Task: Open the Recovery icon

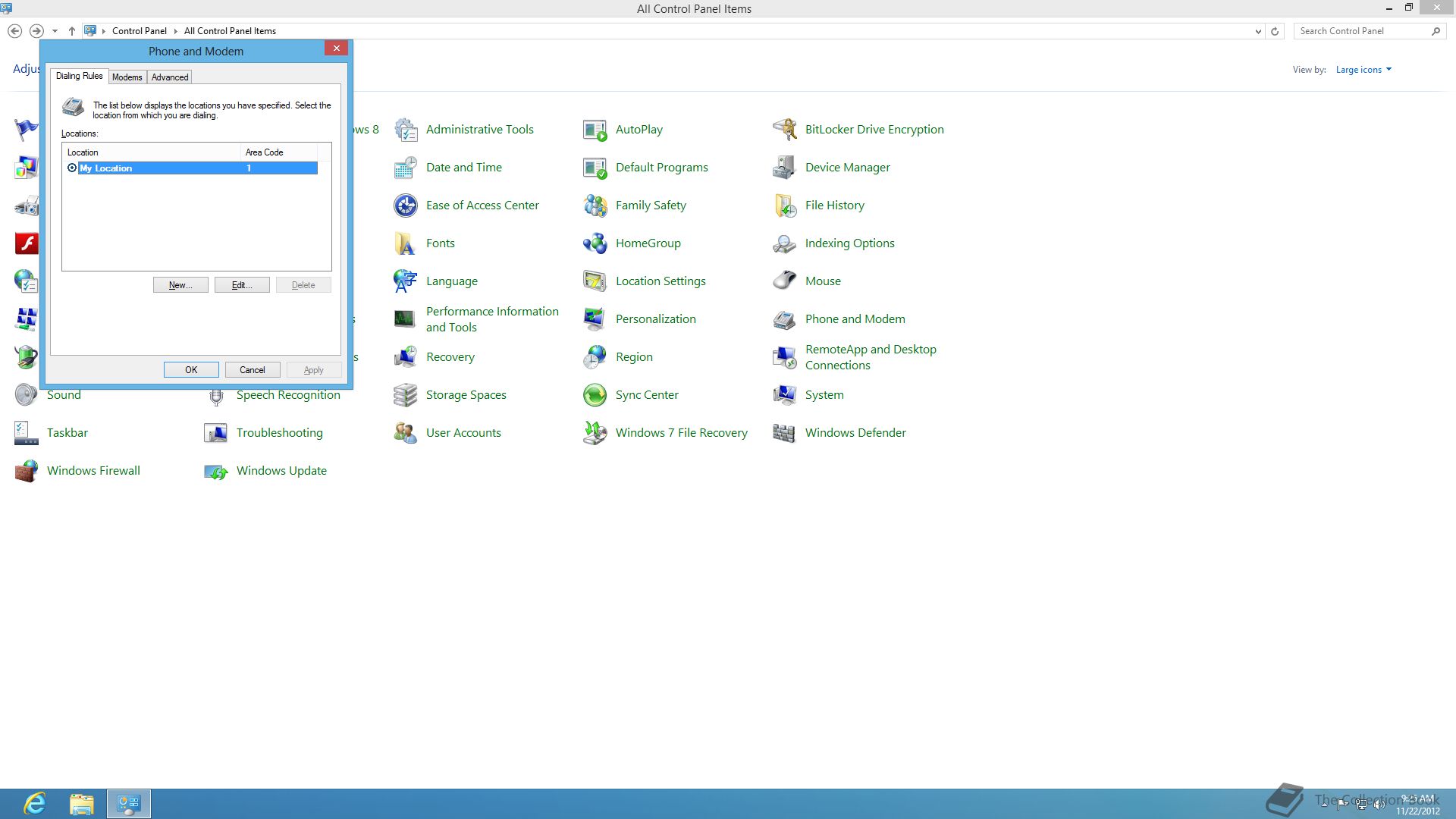Action: [x=406, y=357]
